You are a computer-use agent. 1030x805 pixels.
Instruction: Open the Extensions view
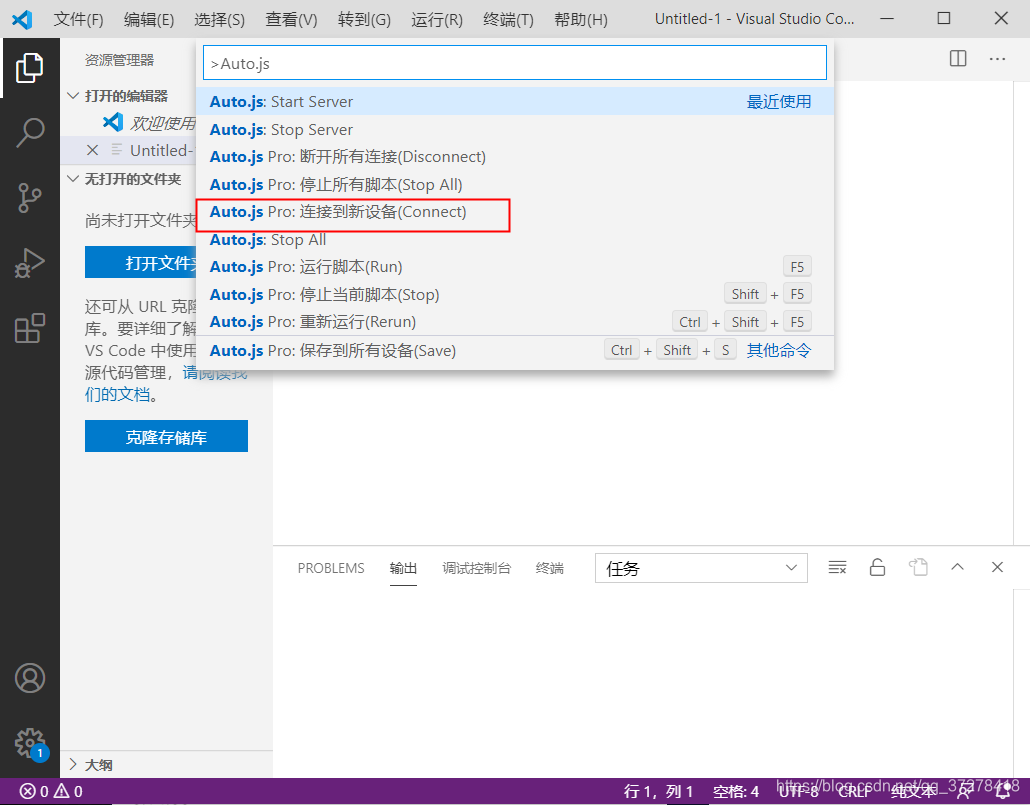30,328
